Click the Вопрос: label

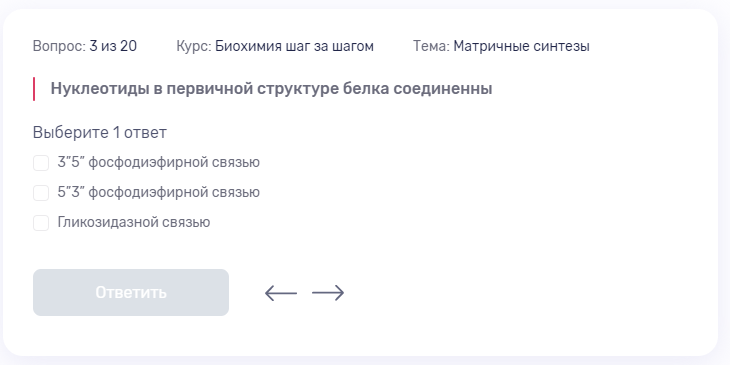[60, 46]
